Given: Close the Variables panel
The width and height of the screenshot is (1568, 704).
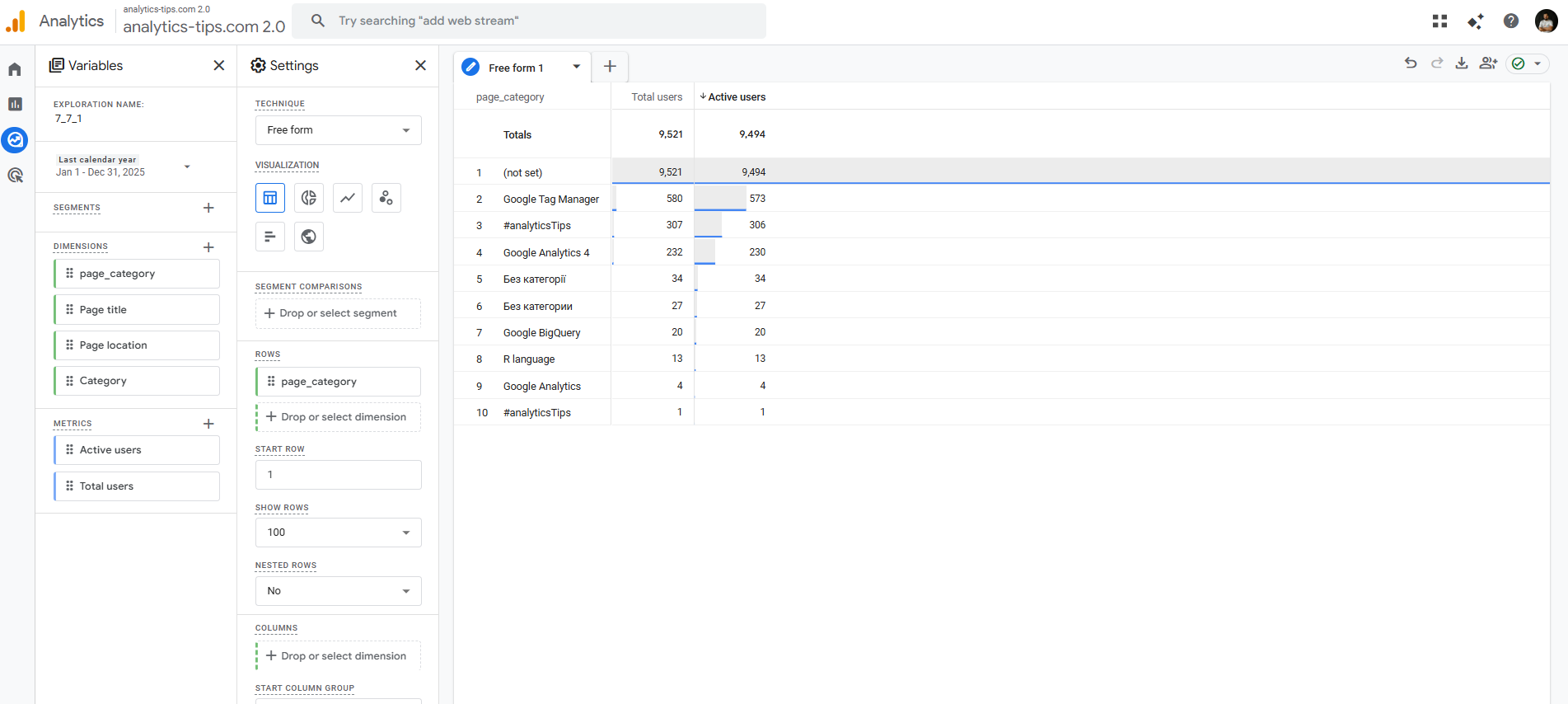Looking at the screenshot, I should [219, 65].
